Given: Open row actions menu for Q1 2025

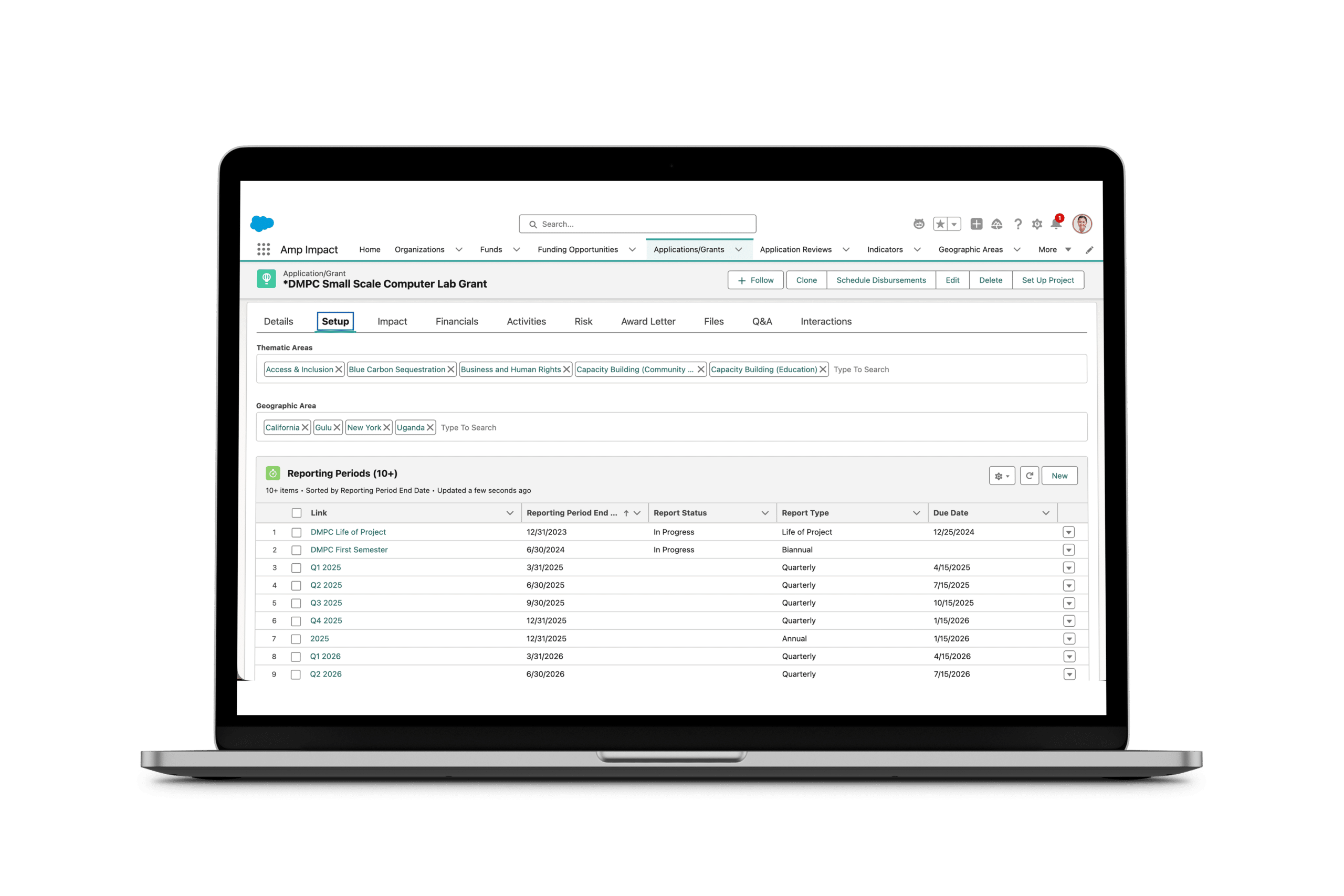Looking at the screenshot, I should (1068, 567).
